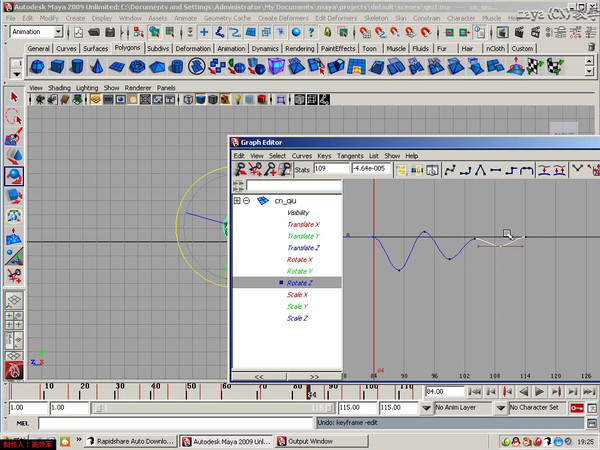Click the Stats frame value field
The height and width of the screenshot is (450, 600).
330,170
